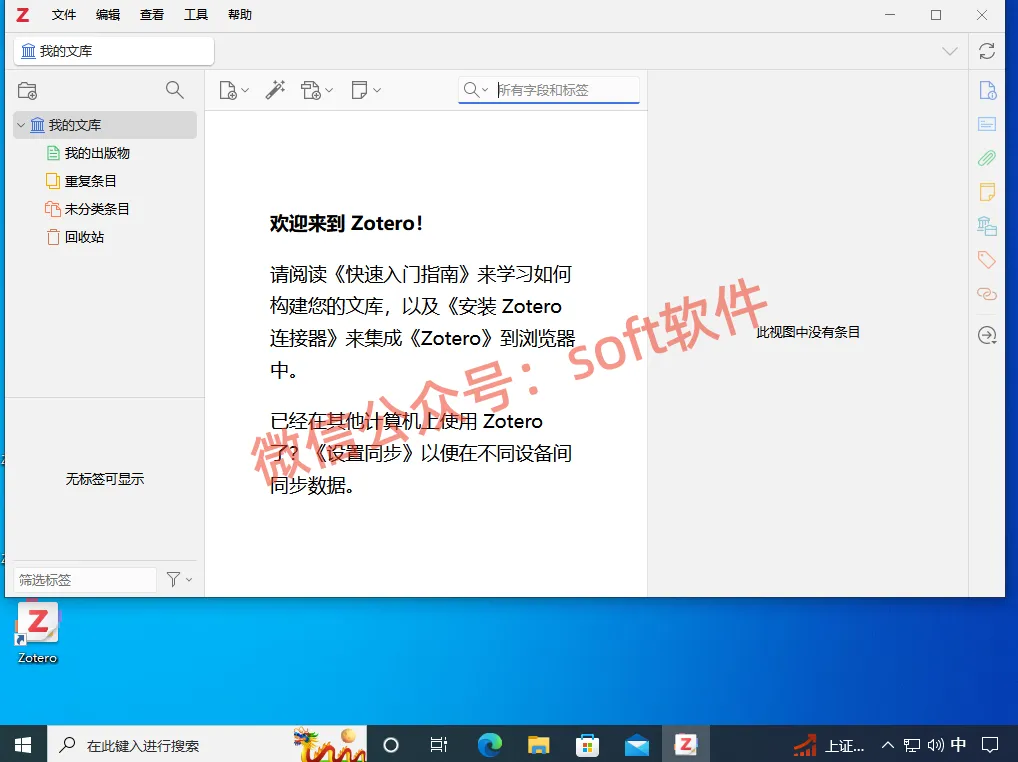
Task: Click Cortana circle on taskbar
Action: coord(391,744)
